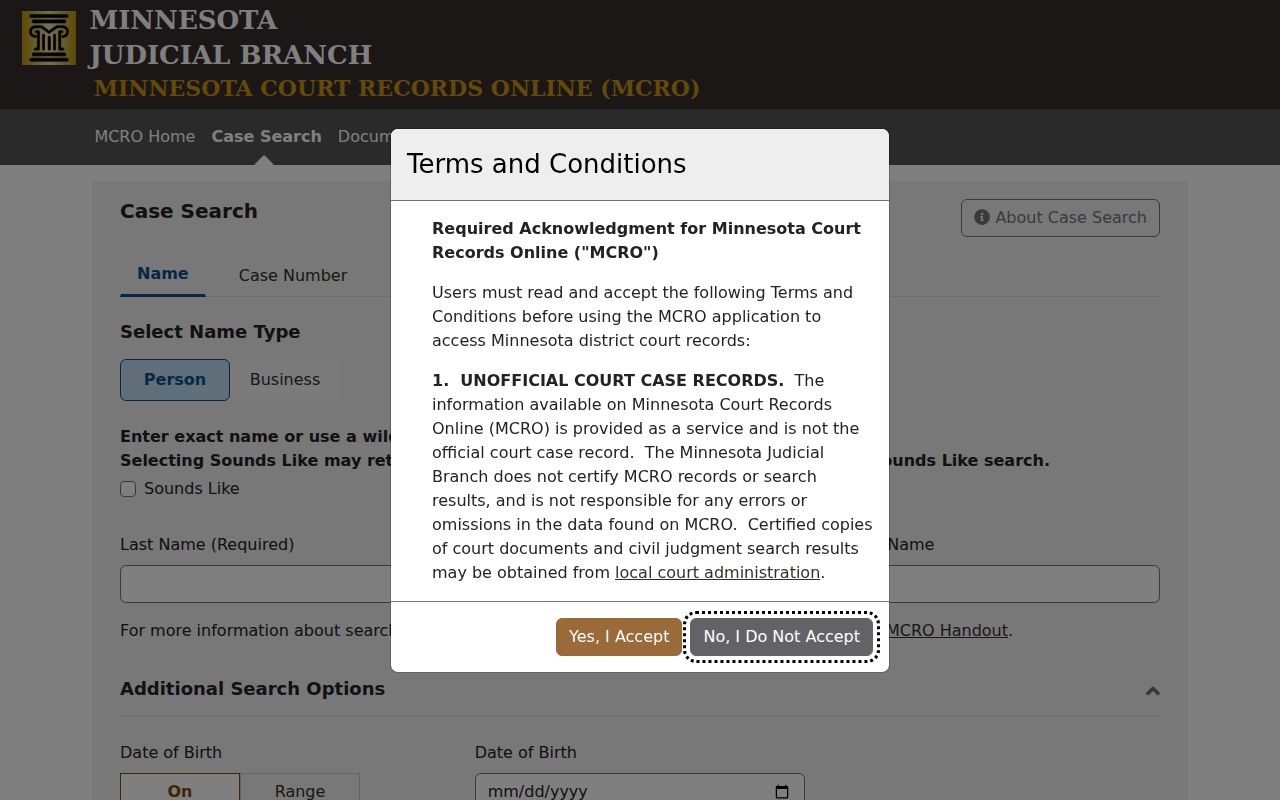
Task: Select the Business name type
Action: click(285, 380)
